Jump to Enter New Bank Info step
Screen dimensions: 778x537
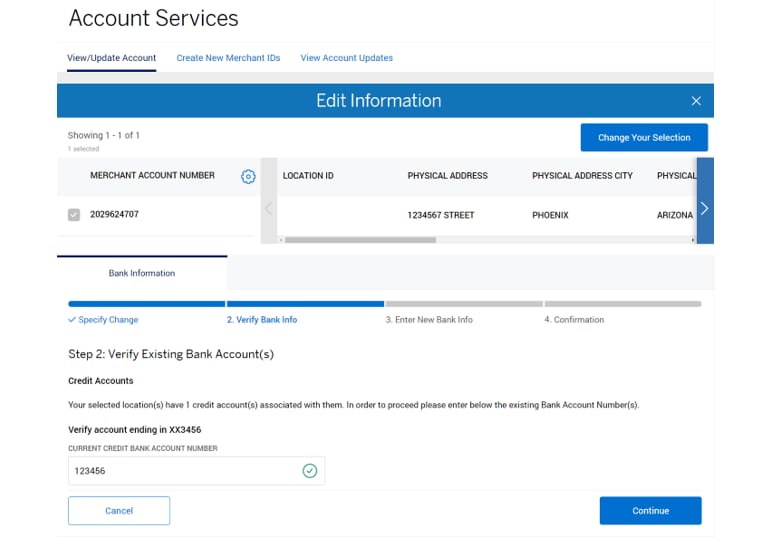point(429,320)
